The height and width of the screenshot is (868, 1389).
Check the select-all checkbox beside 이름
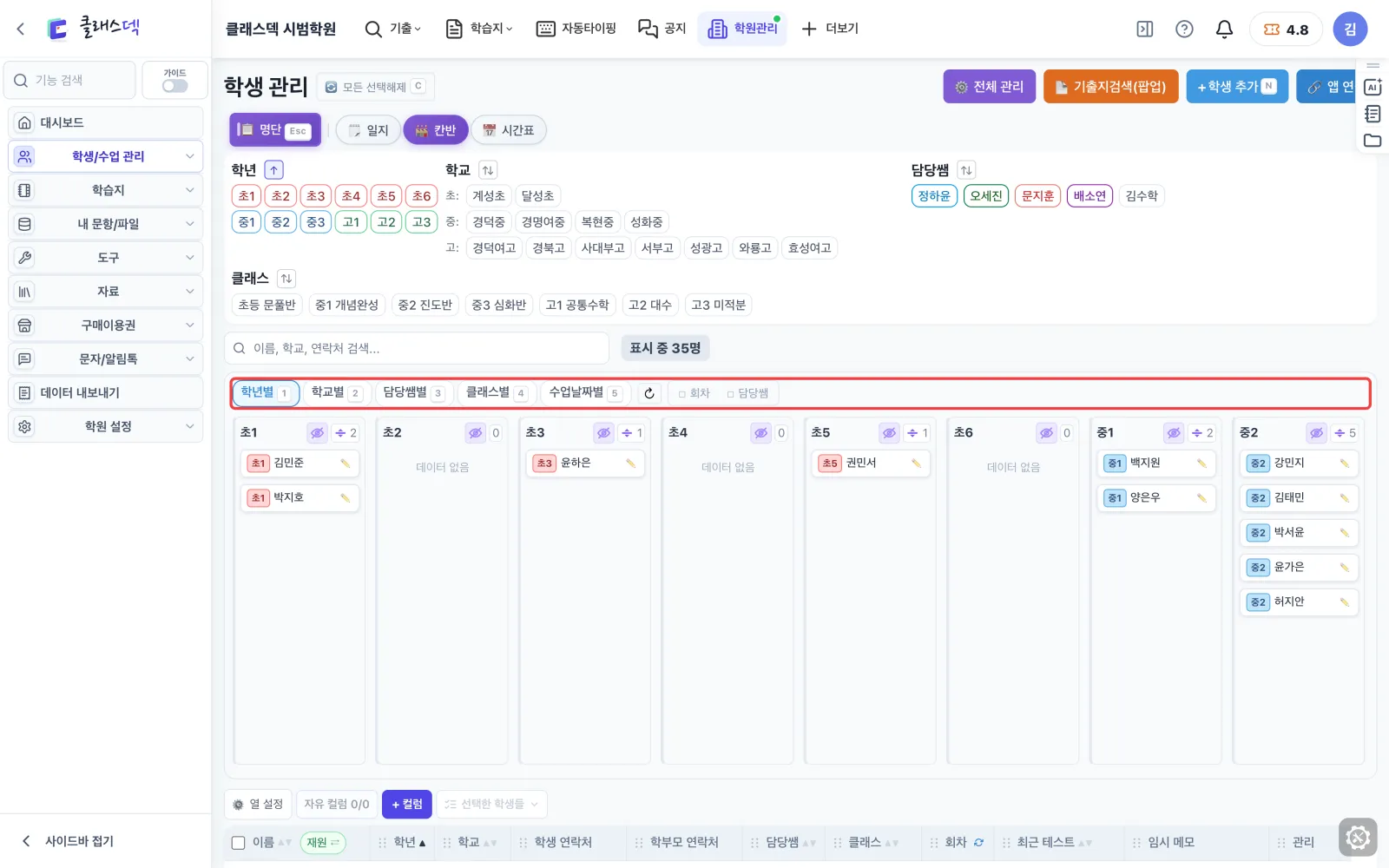click(x=238, y=842)
